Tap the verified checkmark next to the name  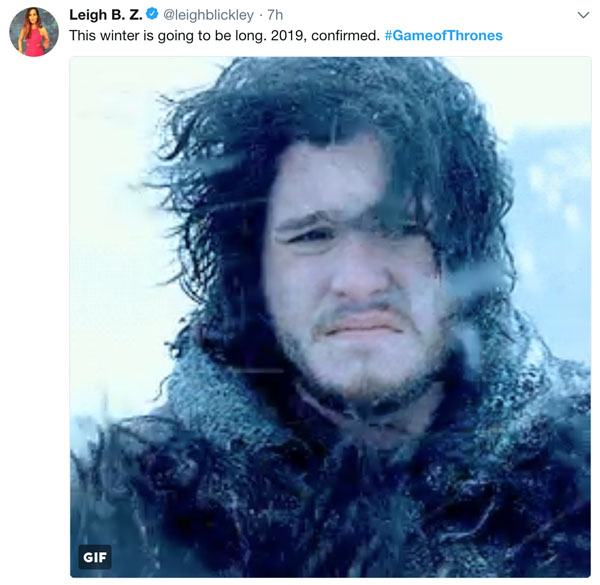coord(151,15)
